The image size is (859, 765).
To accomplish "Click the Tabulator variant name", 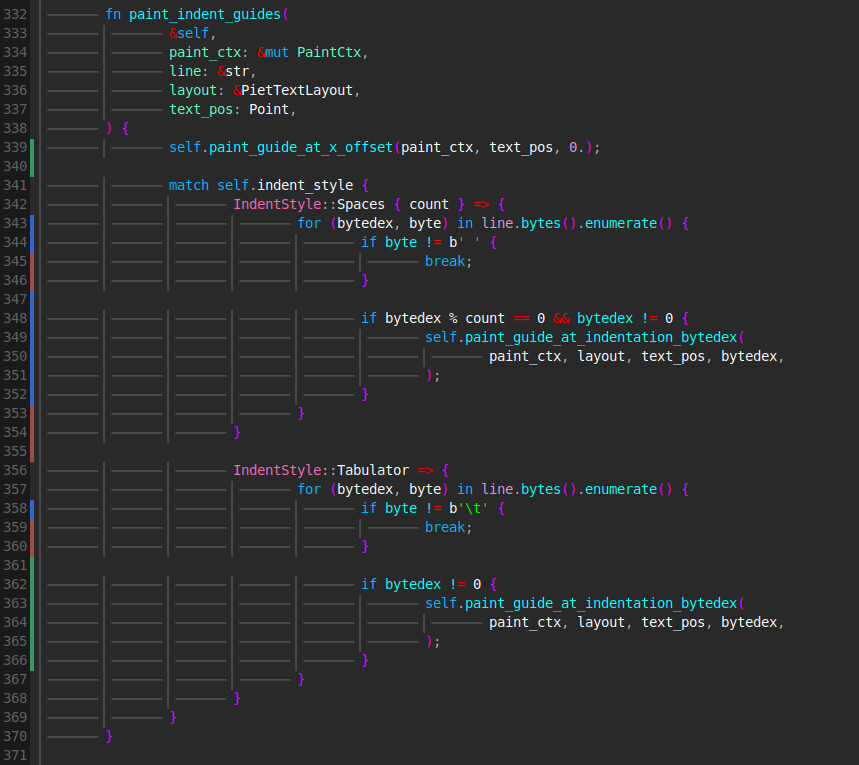I will (x=373, y=470).
